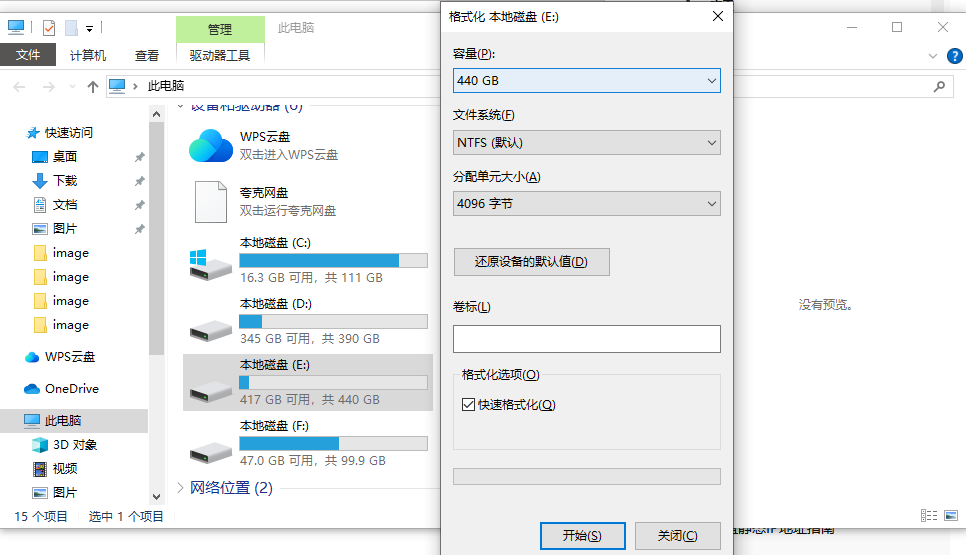Select the 夸克网盘 file icon

pos(211,201)
